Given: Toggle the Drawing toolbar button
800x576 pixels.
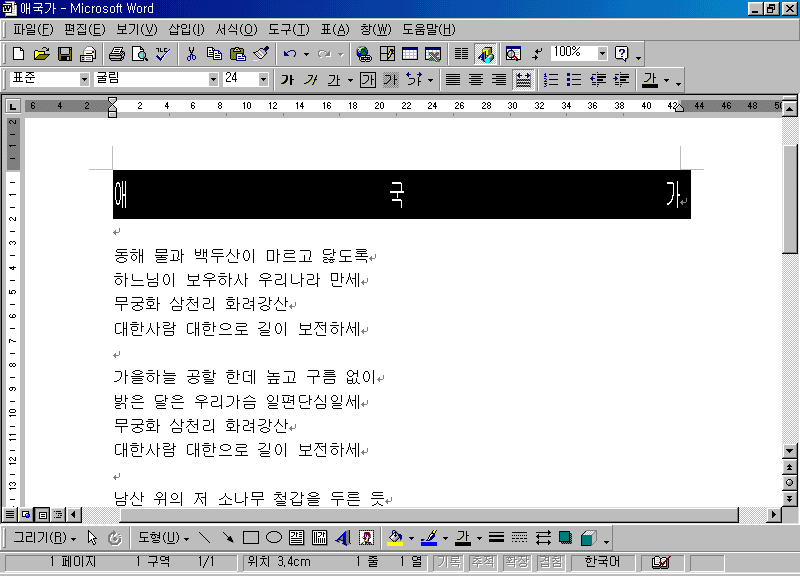Looking at the screenshot, I should pyautogui.click(x=485, y=54).
